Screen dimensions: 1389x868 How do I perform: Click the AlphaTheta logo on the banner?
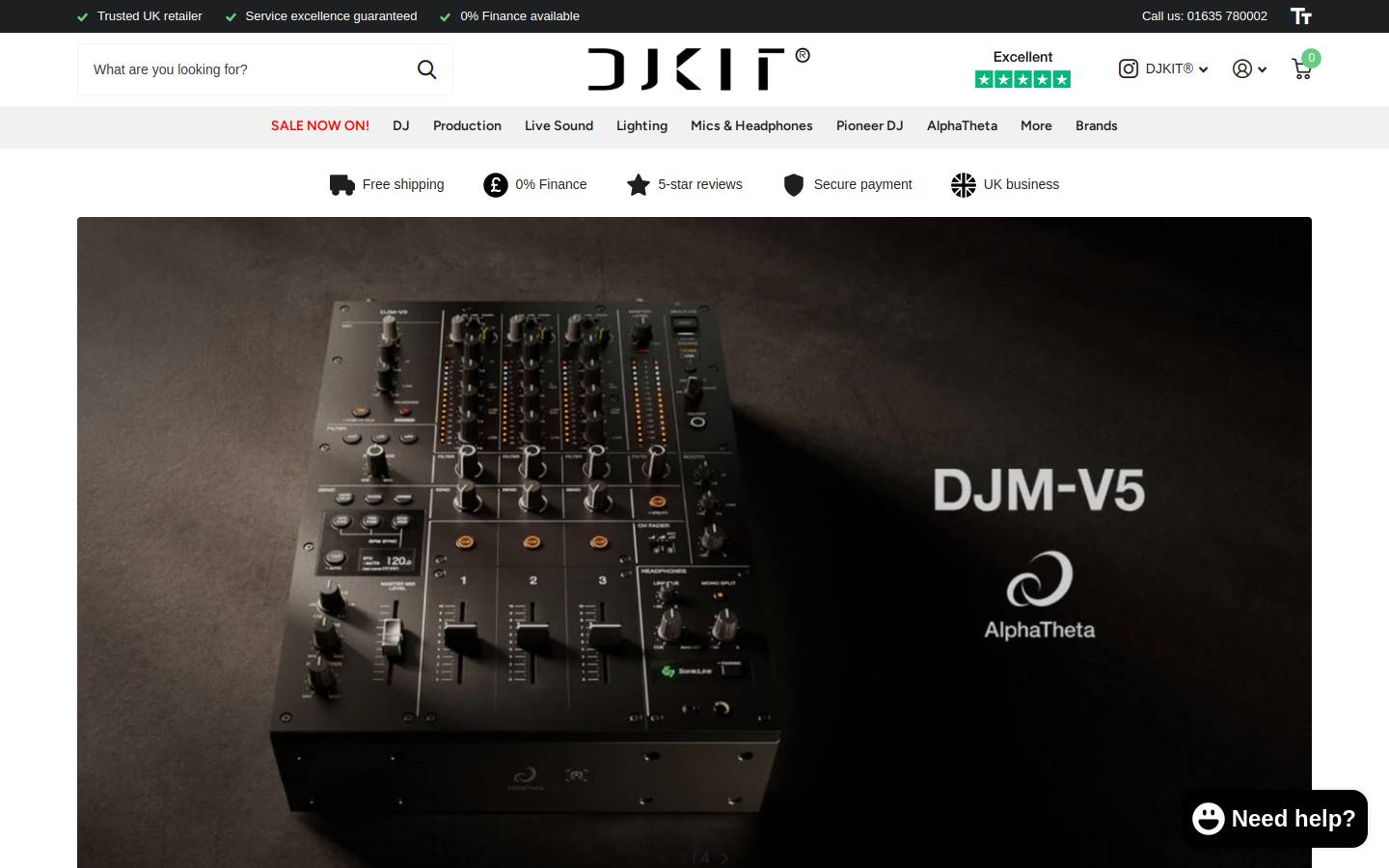pyautogui.click(x=1039, y=595)
